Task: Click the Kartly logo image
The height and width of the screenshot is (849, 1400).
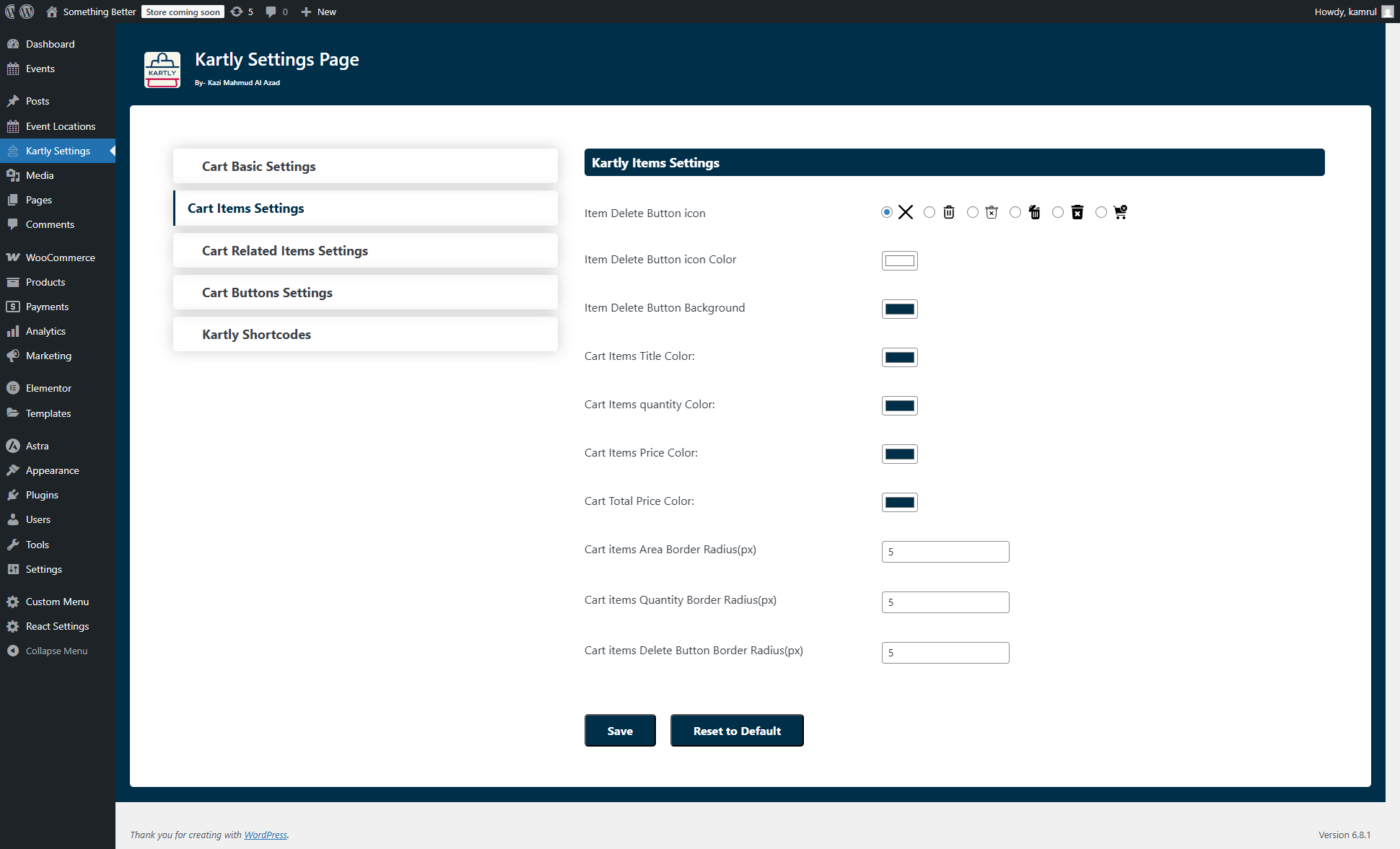Action: click(162, 70)
